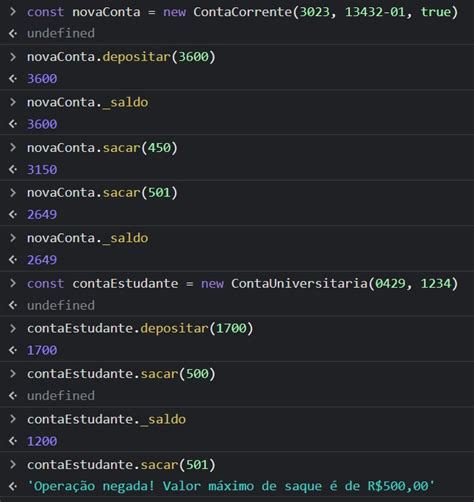The height and width of the screenshot is (502, 474).
Task: Click the 2649 returned by novaConta.sacar(501)
Action: [42, 215]
